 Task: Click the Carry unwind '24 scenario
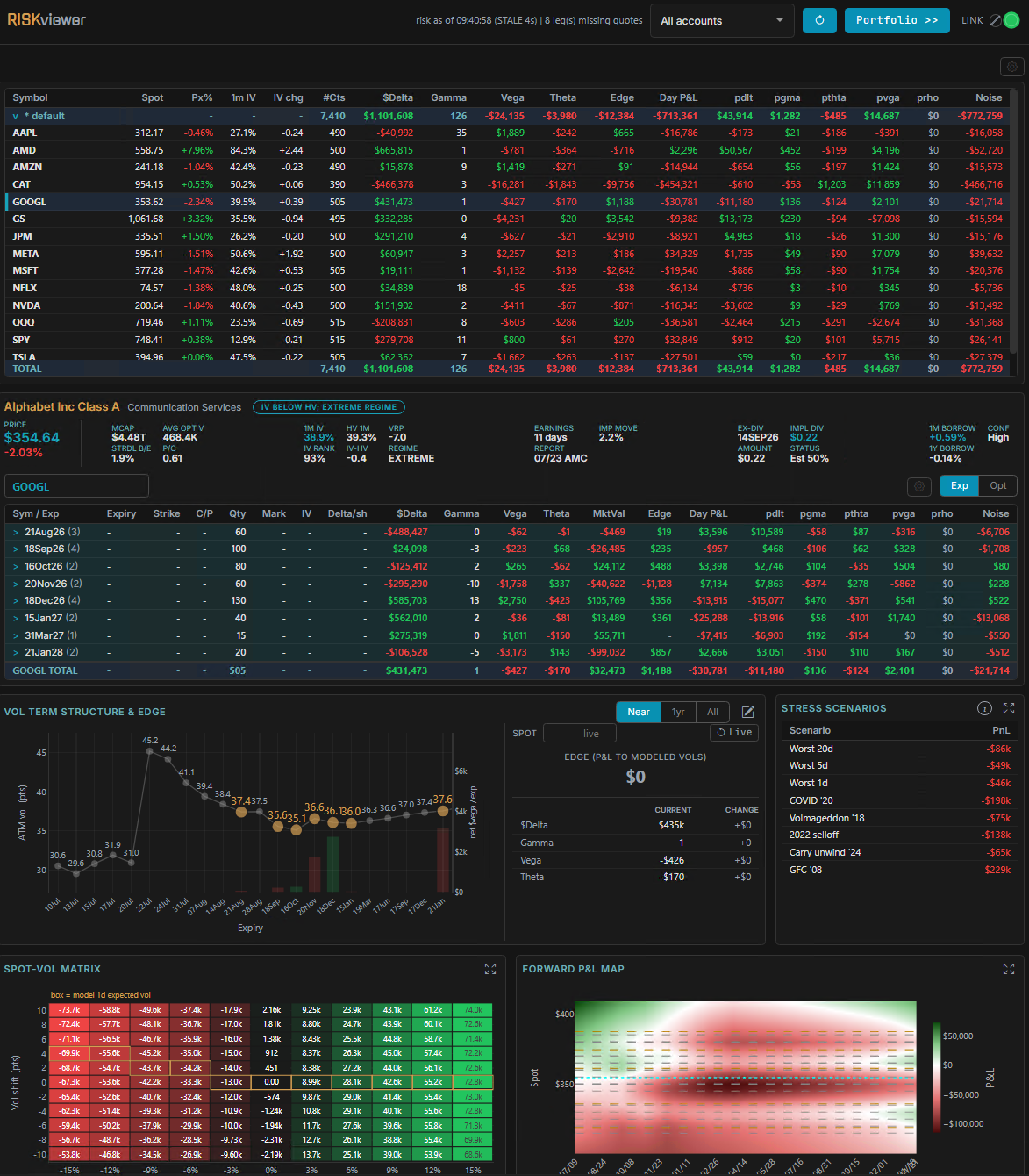(899, 852)
